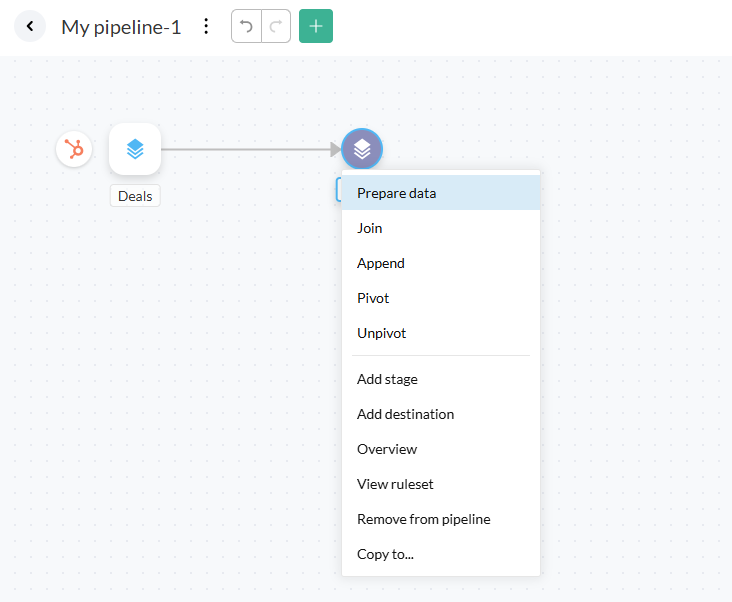Image resolution: width=732 pixels, height=602 pixels.
Task: Click the Deals node label
Action: [x=135, y=196]
